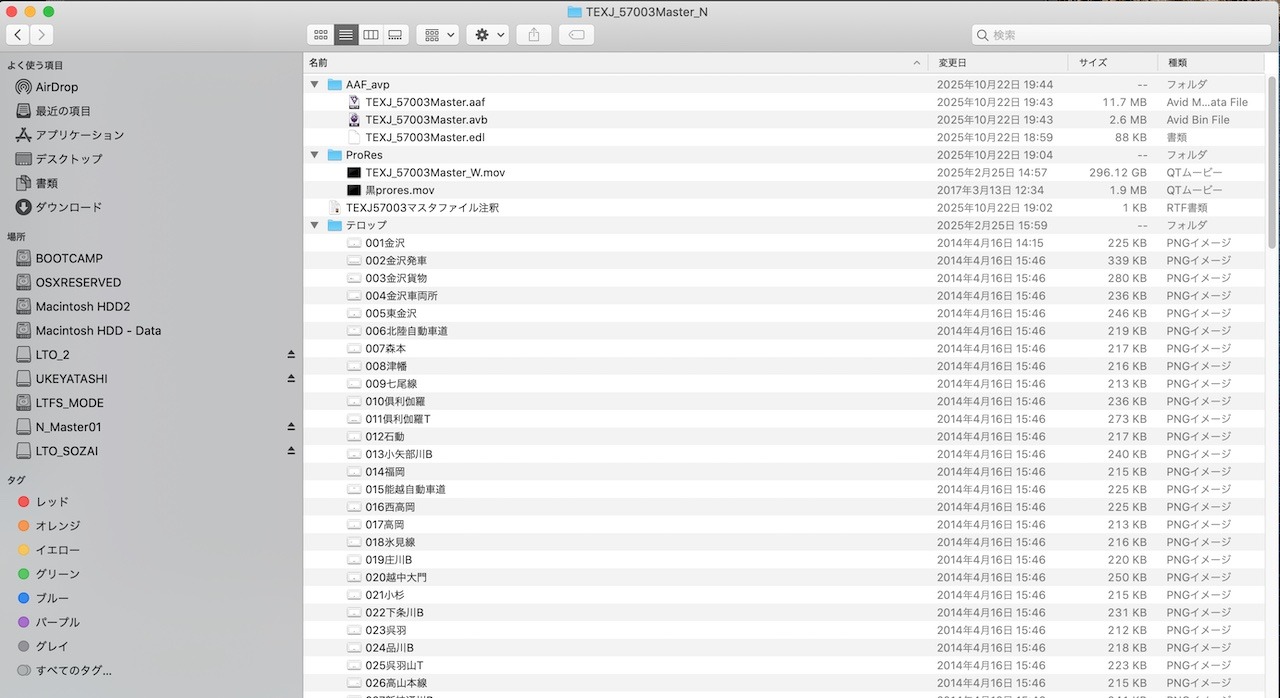
Task: Select list view toggle button
Action: coord(346,35)
